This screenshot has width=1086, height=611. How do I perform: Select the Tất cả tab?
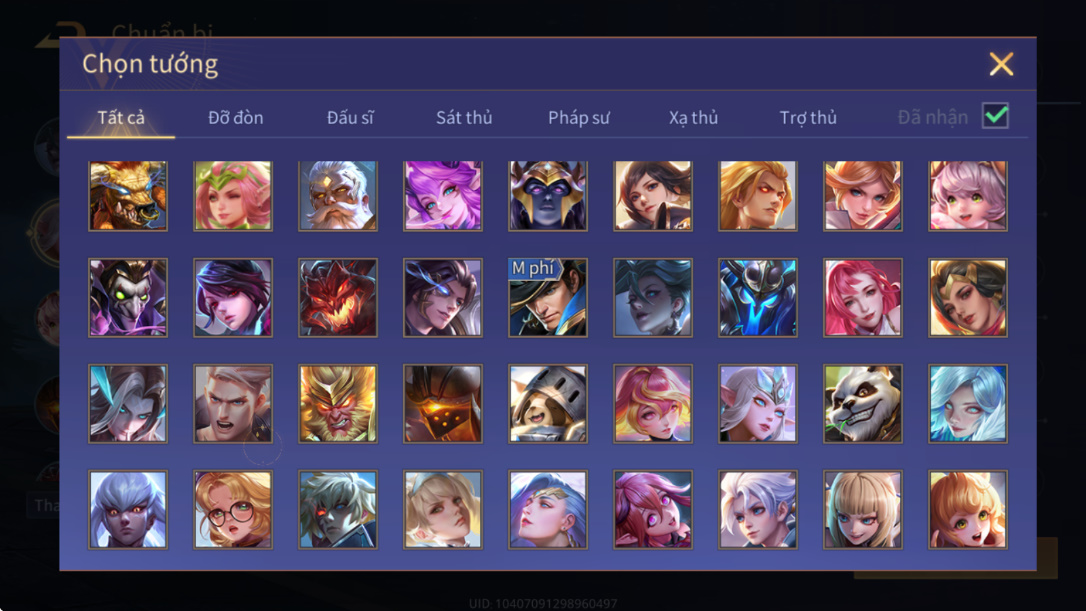(x=121, y=118)
